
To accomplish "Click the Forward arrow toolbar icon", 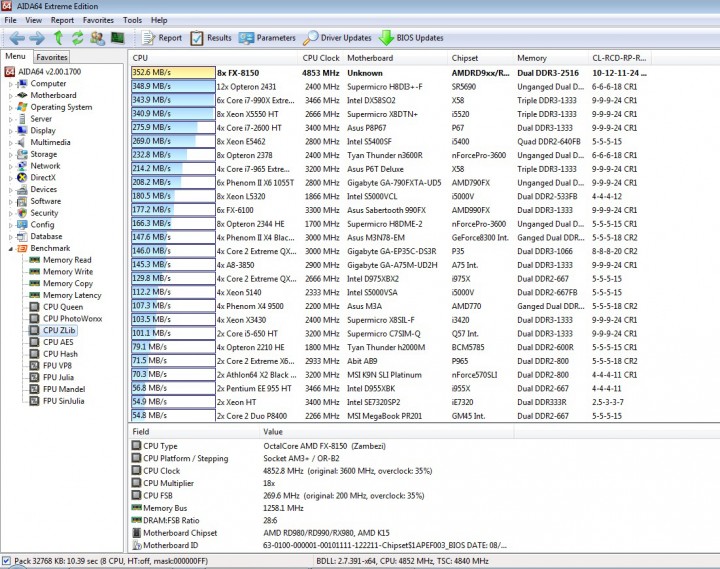I will (x=37, y=38).
